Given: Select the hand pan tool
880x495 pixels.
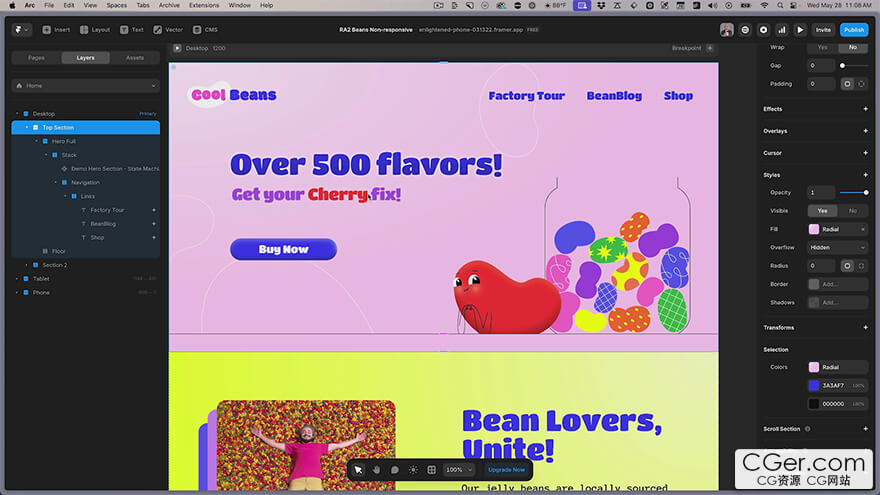Looking at the screenshot, I should [376, 469].
